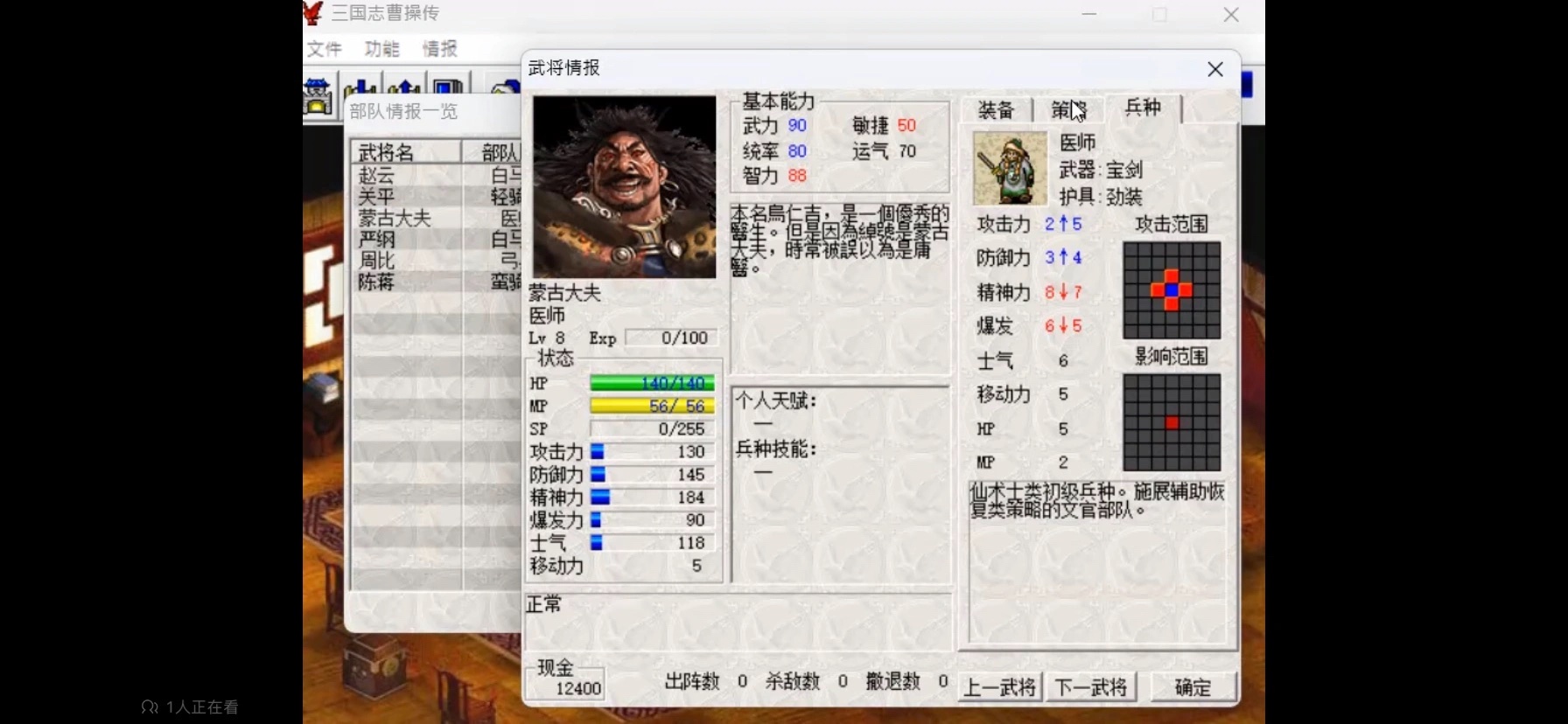Close the 三国志曹操传 main window
Viewport: 1568px width, 724px height.
[1231, 15]
